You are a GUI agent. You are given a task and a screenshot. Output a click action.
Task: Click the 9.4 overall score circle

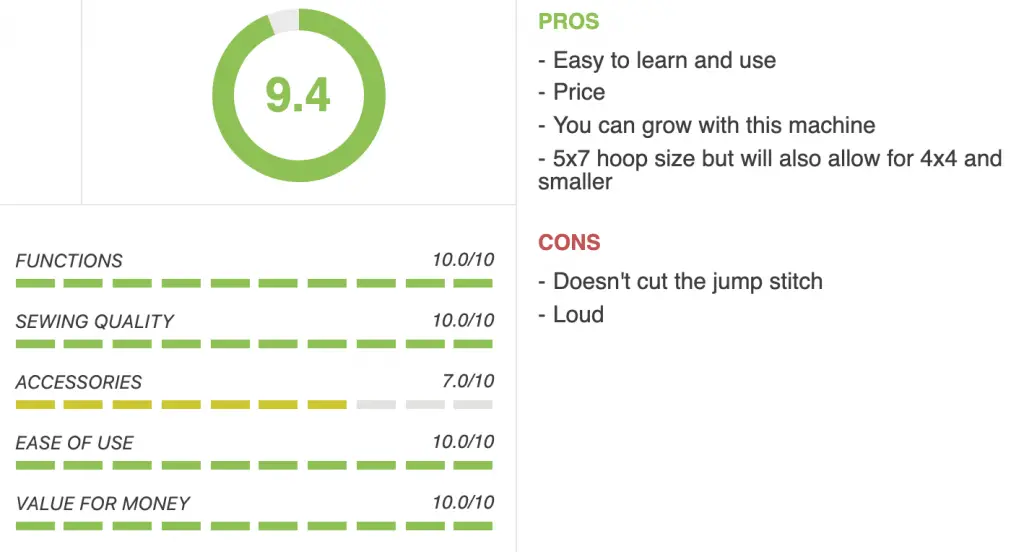pyautogui.click(x=298, y=95)
